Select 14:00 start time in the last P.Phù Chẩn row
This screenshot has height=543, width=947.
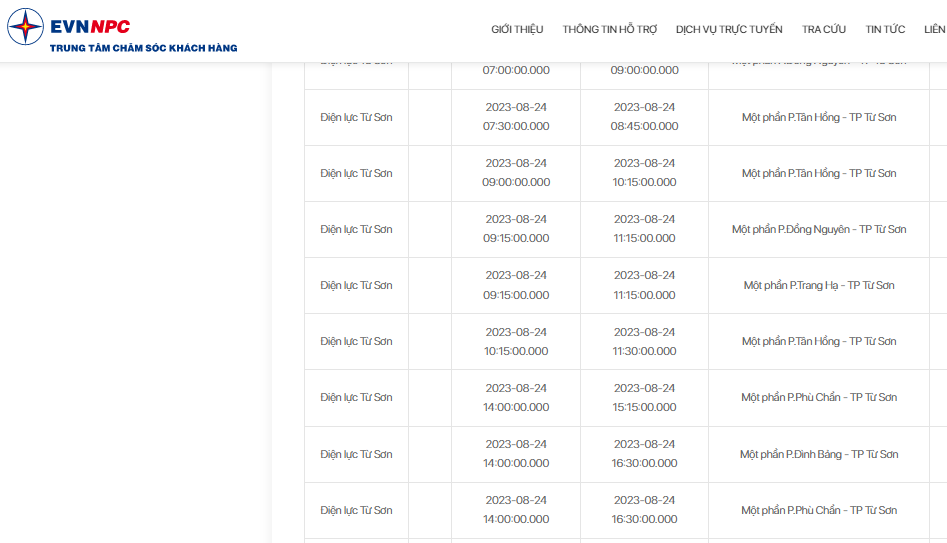pyautogui.click(x=516, y=510)
